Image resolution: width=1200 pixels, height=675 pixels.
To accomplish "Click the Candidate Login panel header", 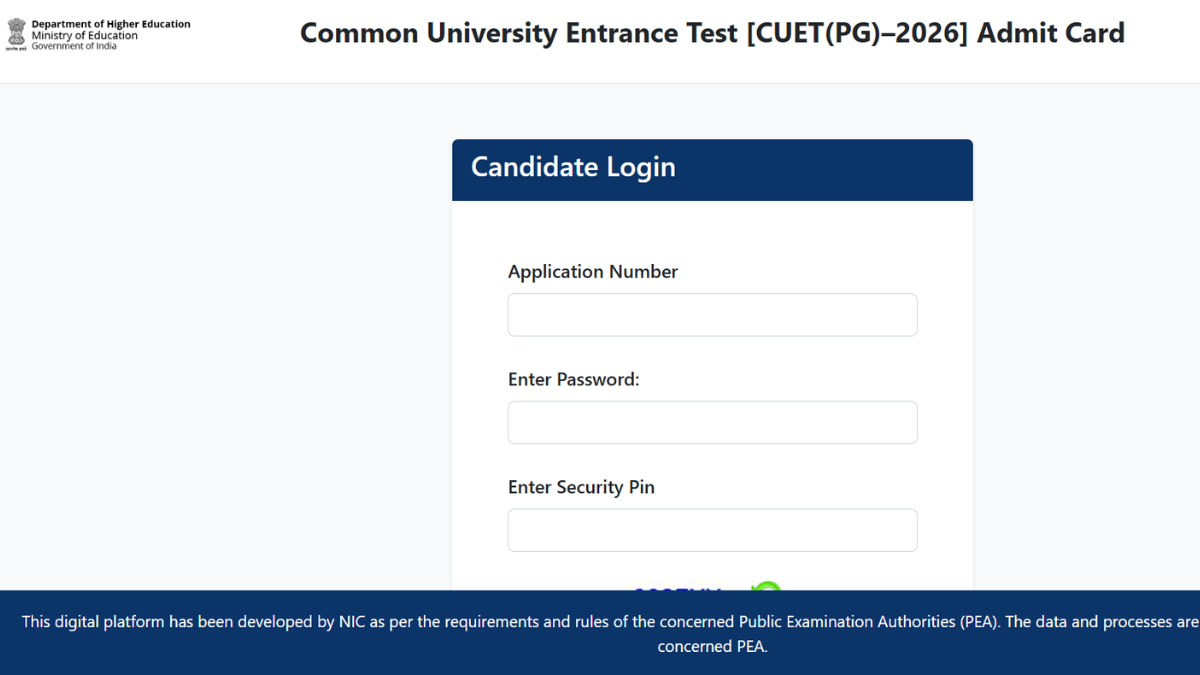I will pyautogui.click(x=712, y=169).
